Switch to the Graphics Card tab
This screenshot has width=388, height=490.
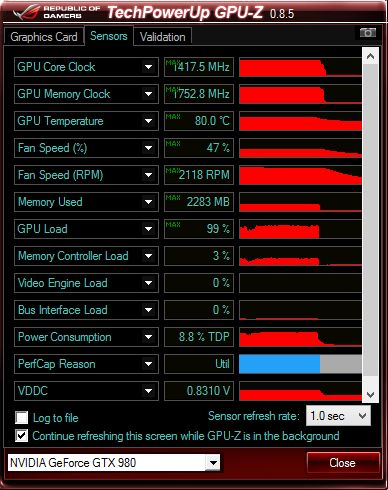pyautogui.click(x=44, y=37)
